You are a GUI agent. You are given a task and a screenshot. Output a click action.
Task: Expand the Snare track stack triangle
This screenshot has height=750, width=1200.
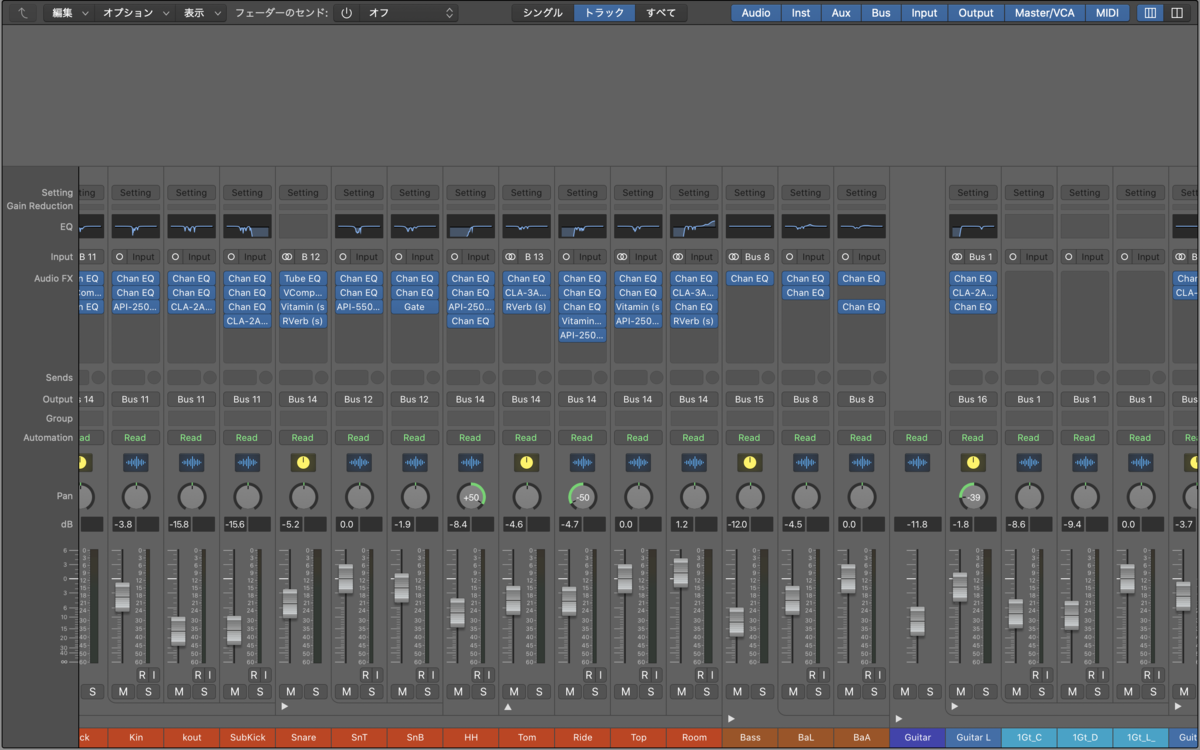(285, 706)
